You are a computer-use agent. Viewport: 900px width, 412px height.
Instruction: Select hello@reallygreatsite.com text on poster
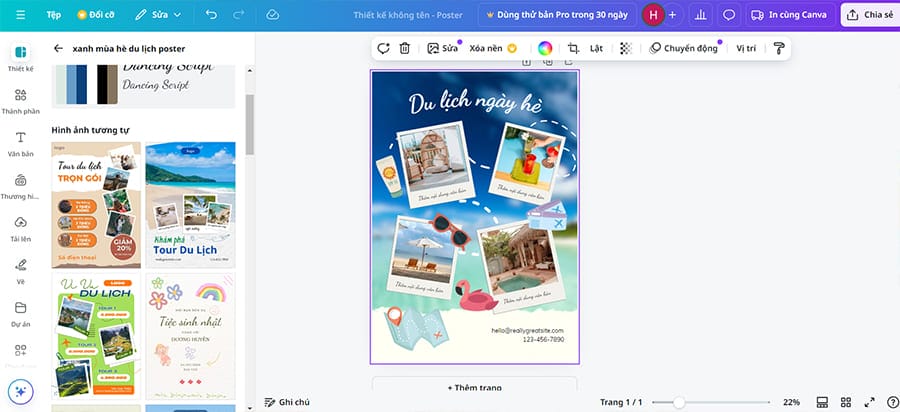[527, 331]
